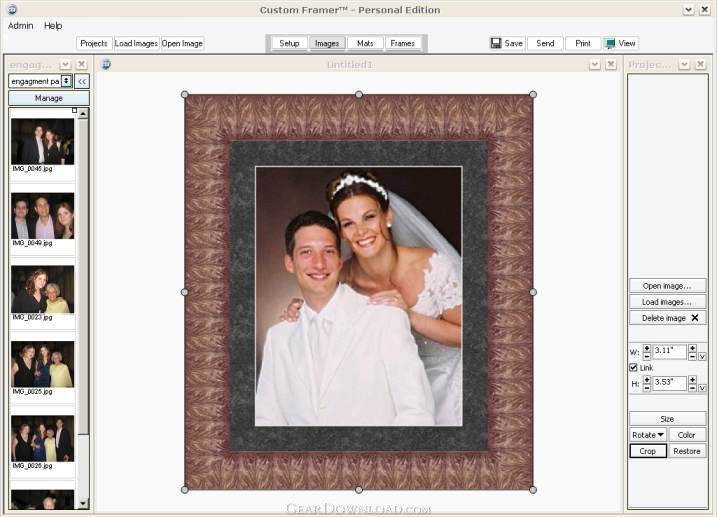The image size is (717, 517).
Task: Open the v dropdown next to height
Action: pos(702,388)
